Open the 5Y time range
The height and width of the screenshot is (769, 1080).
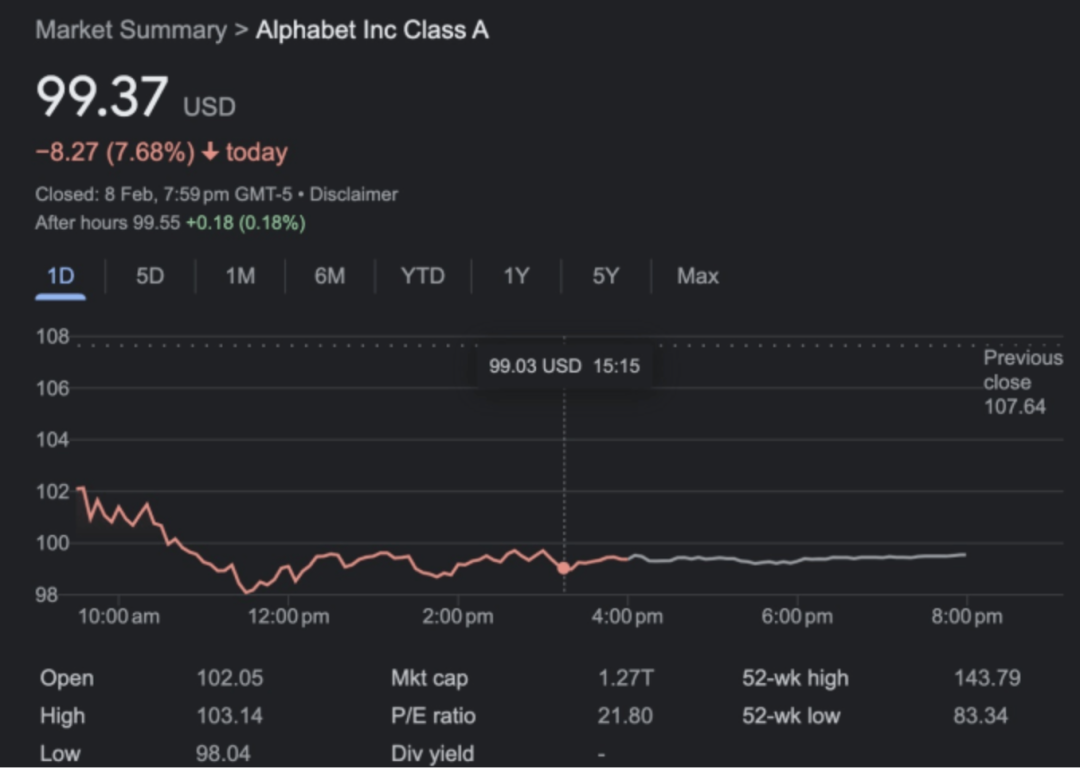pos(605,276)
